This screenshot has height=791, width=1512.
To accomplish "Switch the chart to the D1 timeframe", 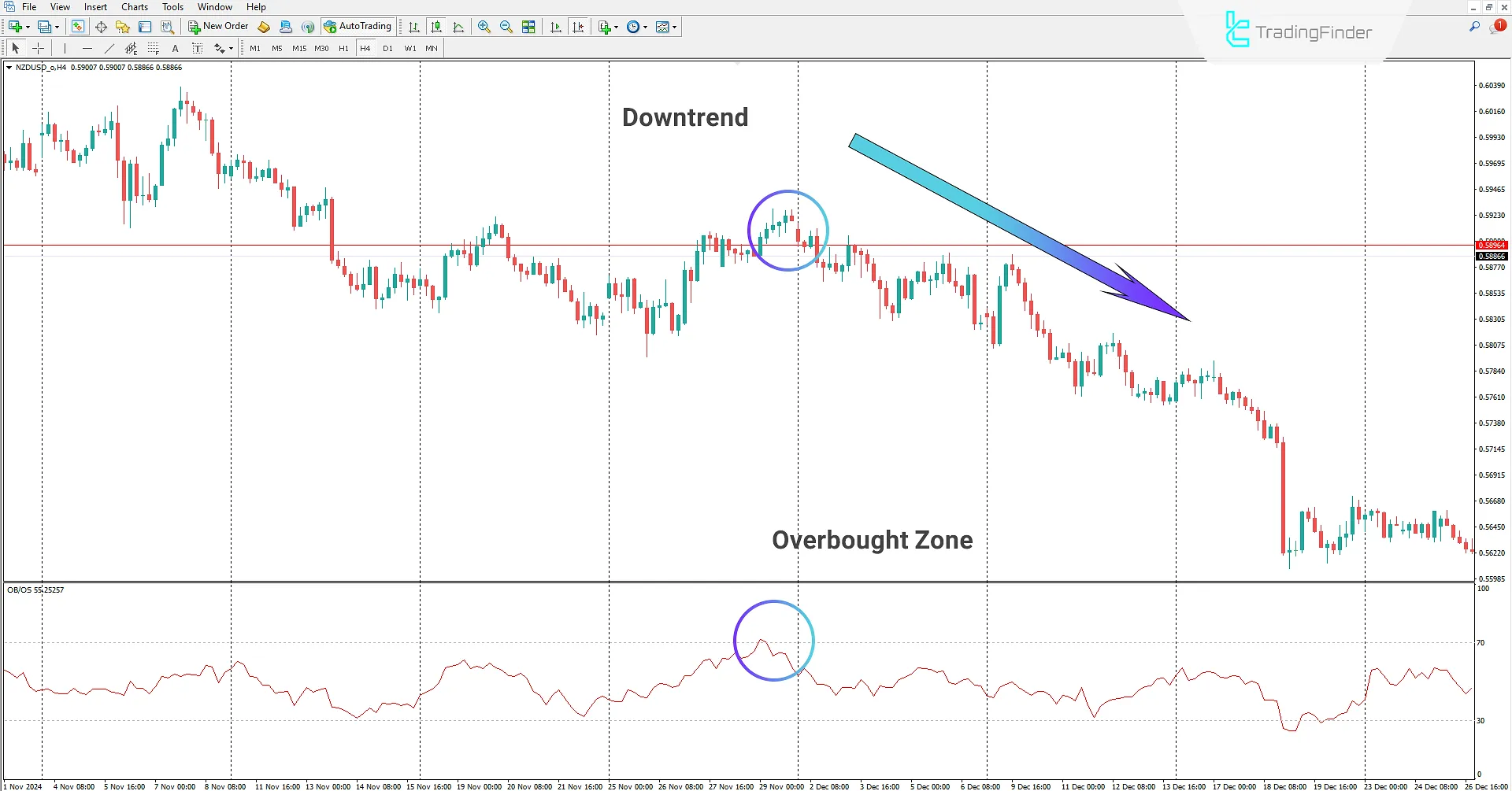I will 387,48.
